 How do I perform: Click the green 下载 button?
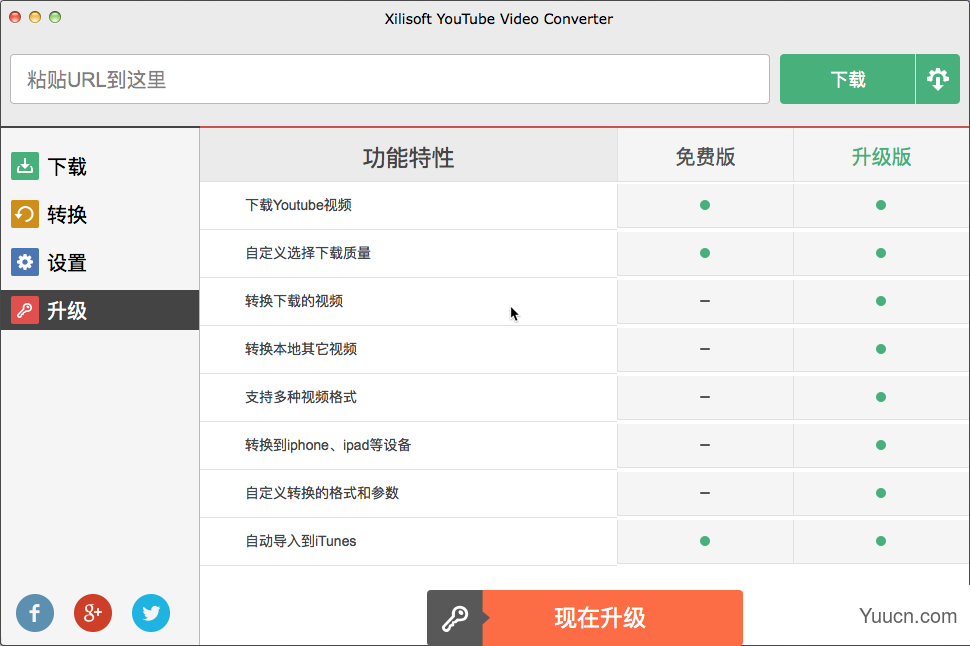point(847,78)
